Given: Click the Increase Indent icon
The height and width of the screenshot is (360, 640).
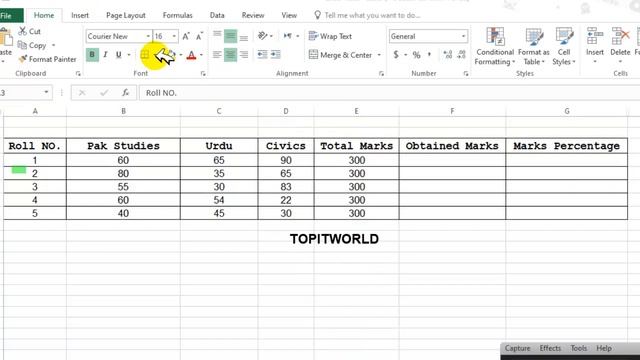Looking at the screenshot, I should [276, 55].
